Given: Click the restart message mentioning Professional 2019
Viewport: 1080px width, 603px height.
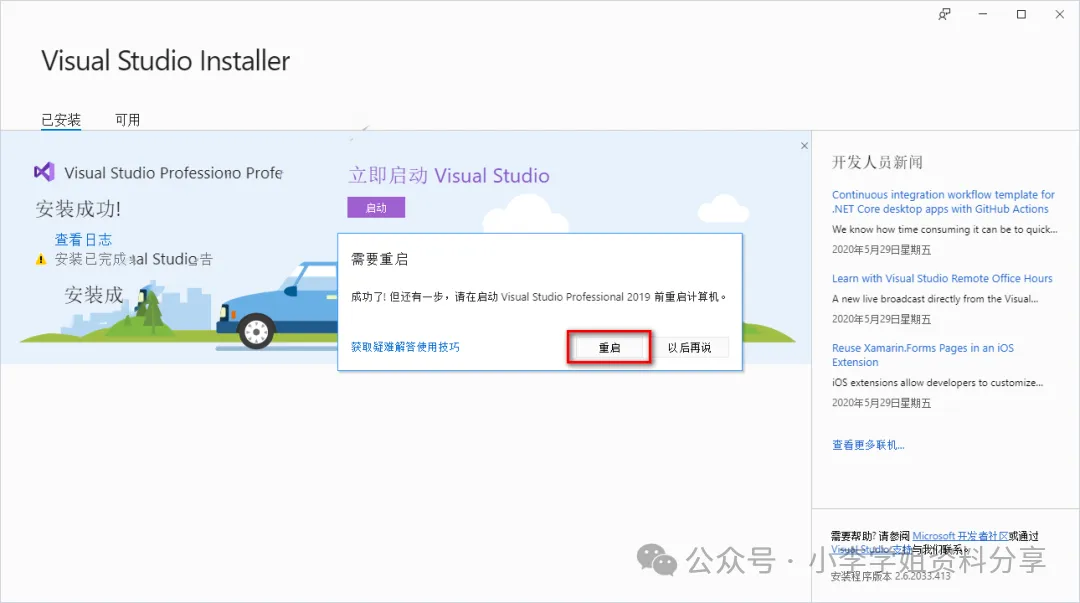Looking at the screenshot, I should (x=538, y=297).
